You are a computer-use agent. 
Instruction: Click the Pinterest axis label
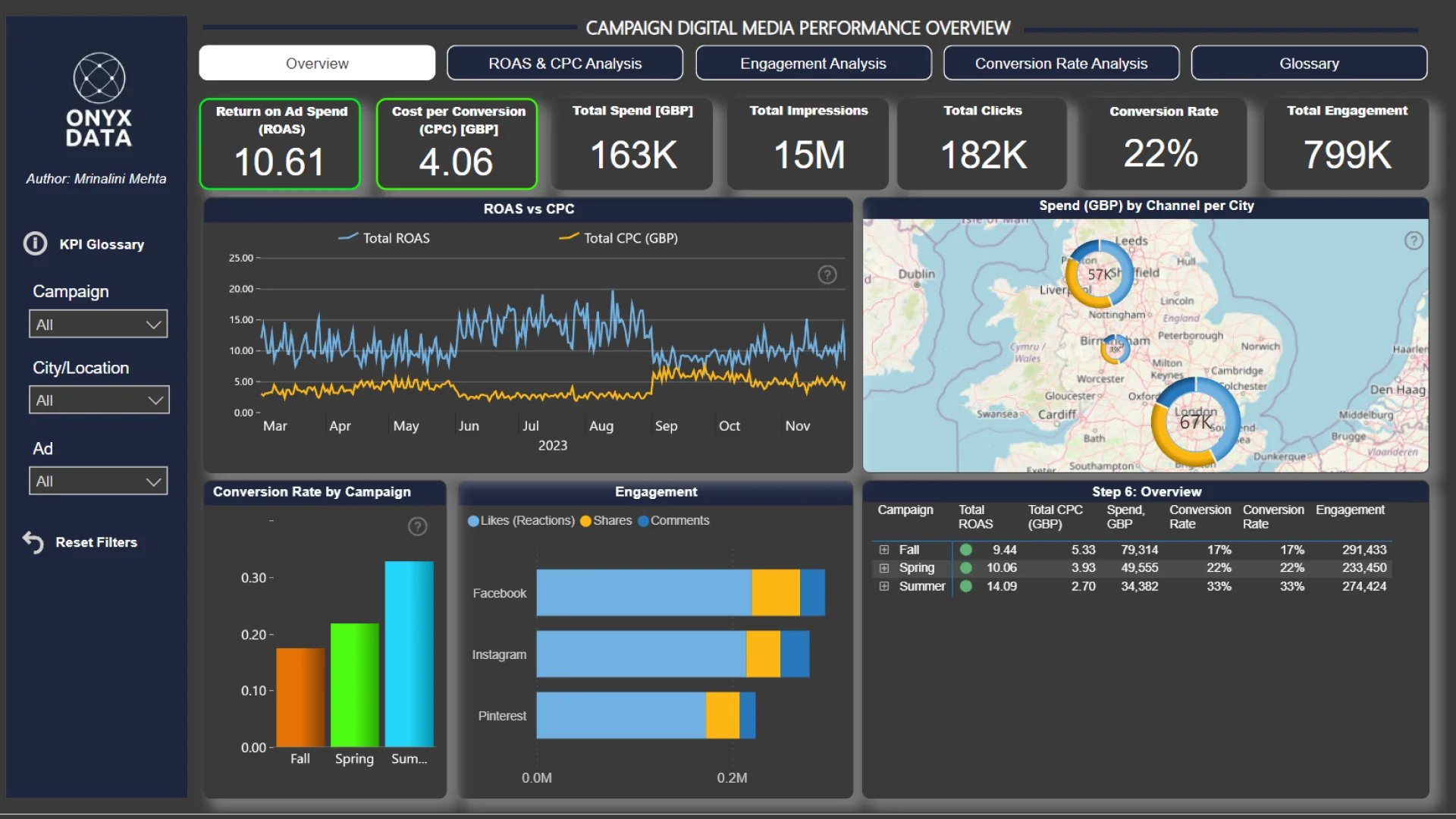coord(502,716)
